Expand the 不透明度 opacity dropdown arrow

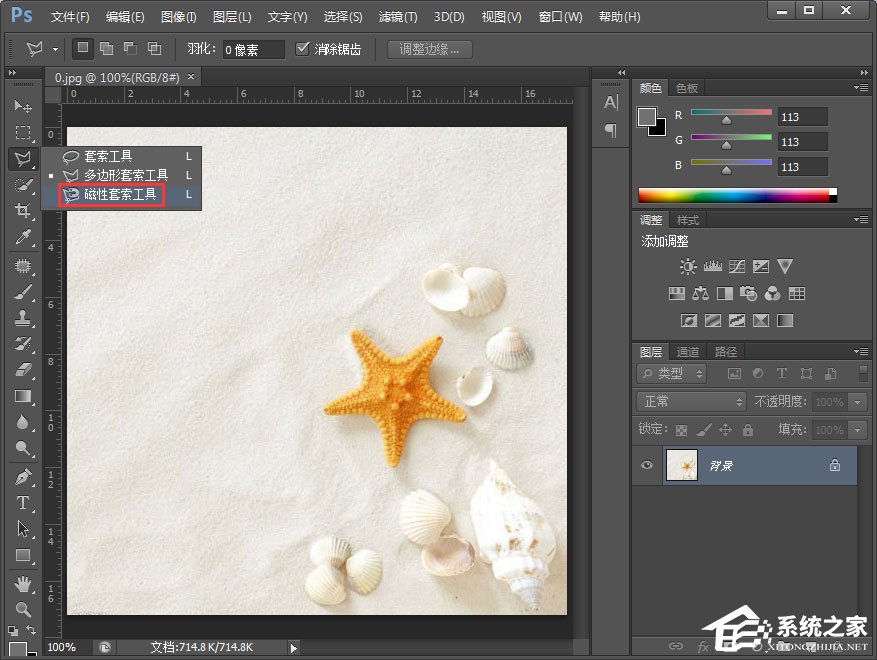pyautogui.click(x=857, y=401)
